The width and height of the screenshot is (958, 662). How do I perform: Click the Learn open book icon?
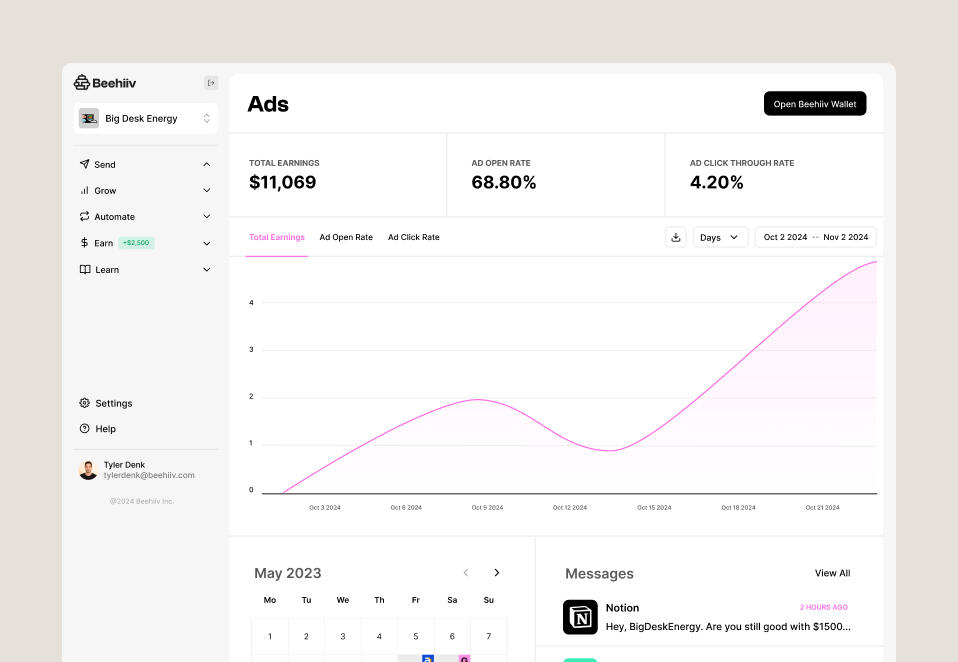click(85, 269)
